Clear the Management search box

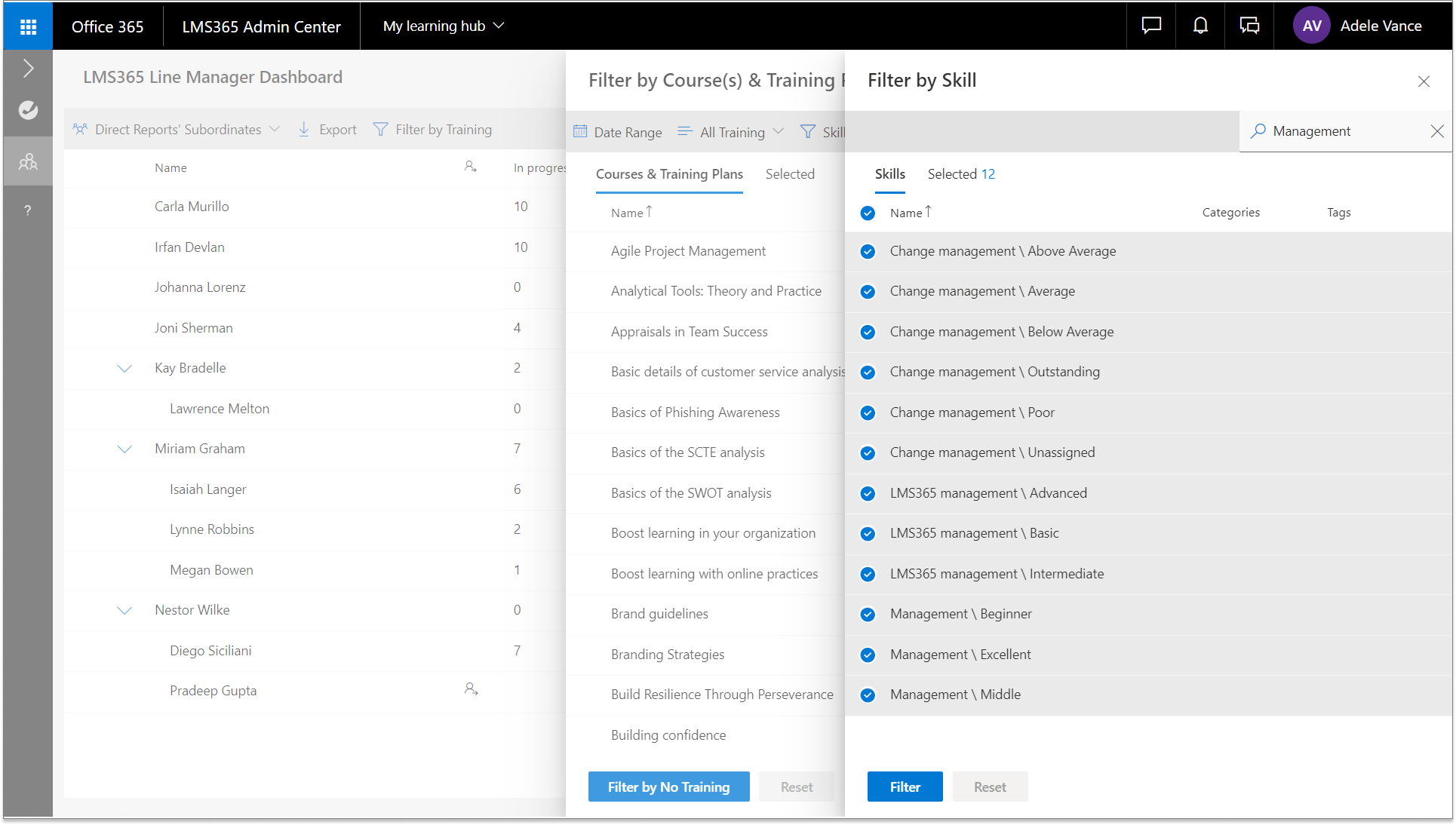[x=1436, y=131]
